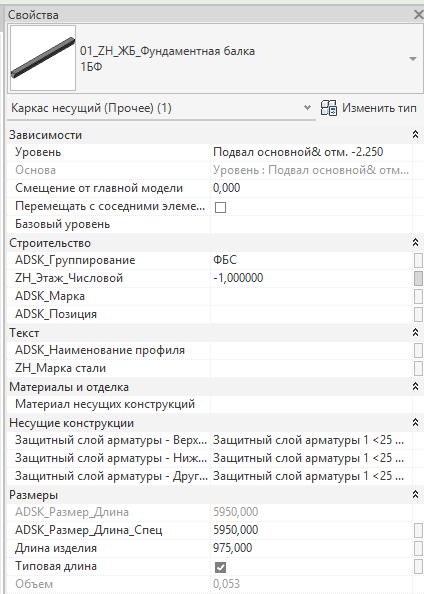The height and width of the screenshot is (594, 424).
Task: Open the Каркас несущий (Прочее) filter dropdown
Action: pos(308,108)
